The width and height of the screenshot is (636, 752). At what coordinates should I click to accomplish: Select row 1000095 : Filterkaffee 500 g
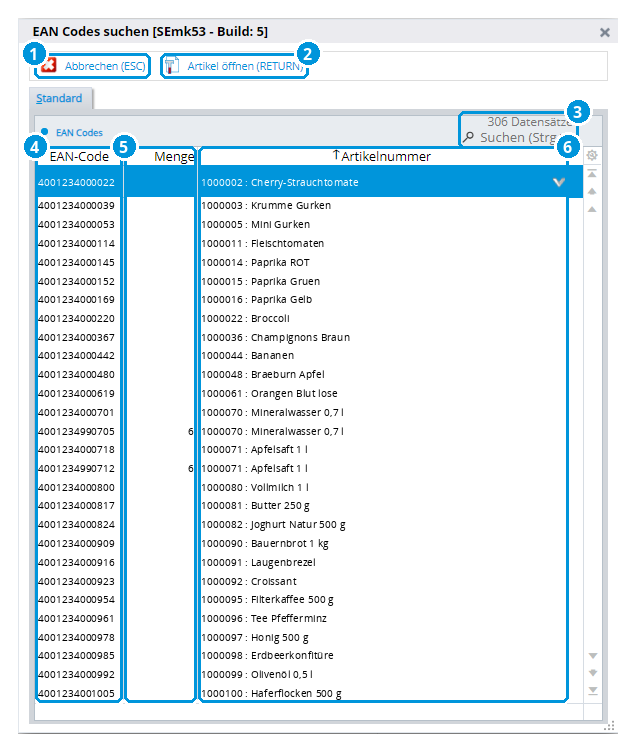tap(309, 600)
